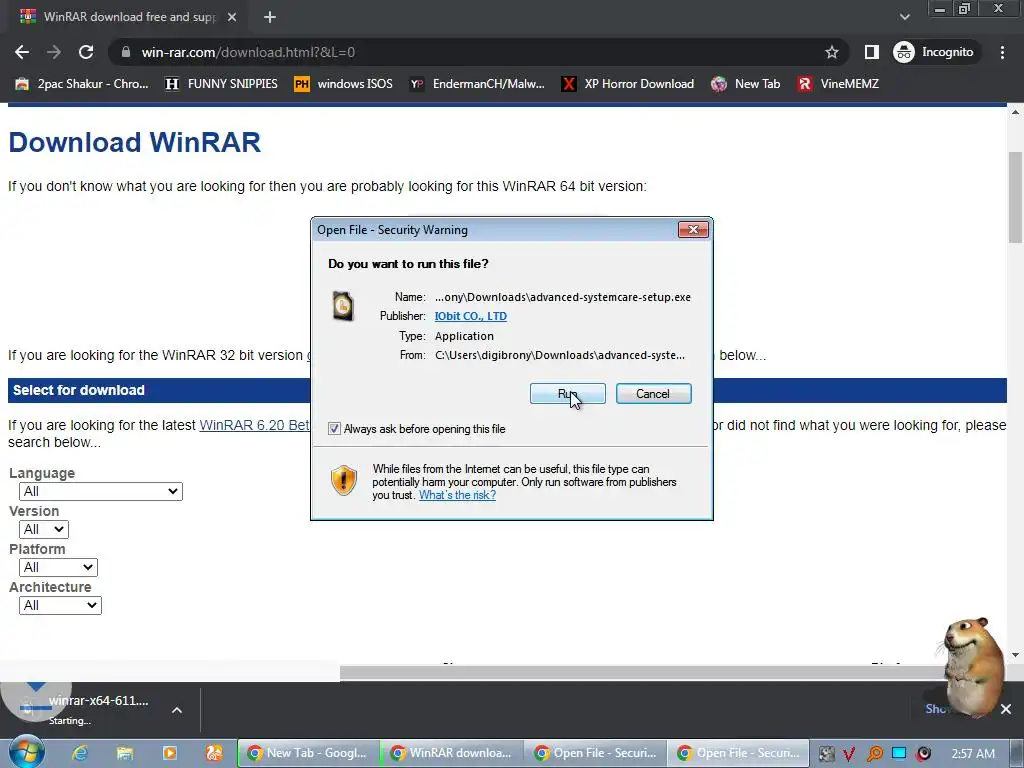The height and width of the screenshot is (768, 1024).
Task: Go back with the browser back arrow
Action: point(22,52)
